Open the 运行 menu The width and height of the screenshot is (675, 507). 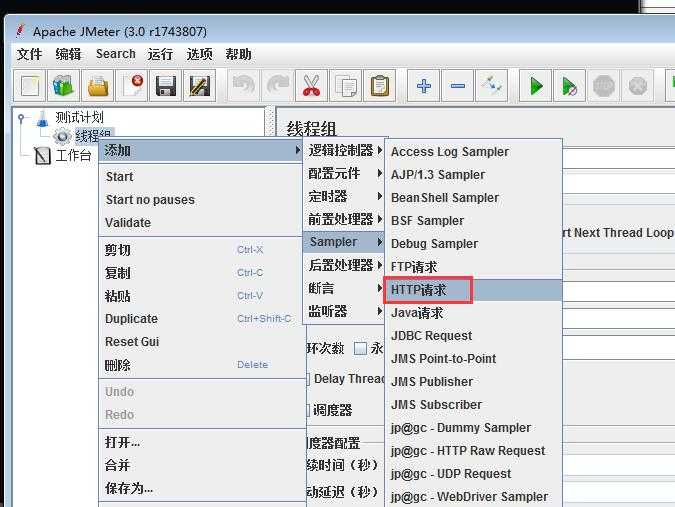160,54
